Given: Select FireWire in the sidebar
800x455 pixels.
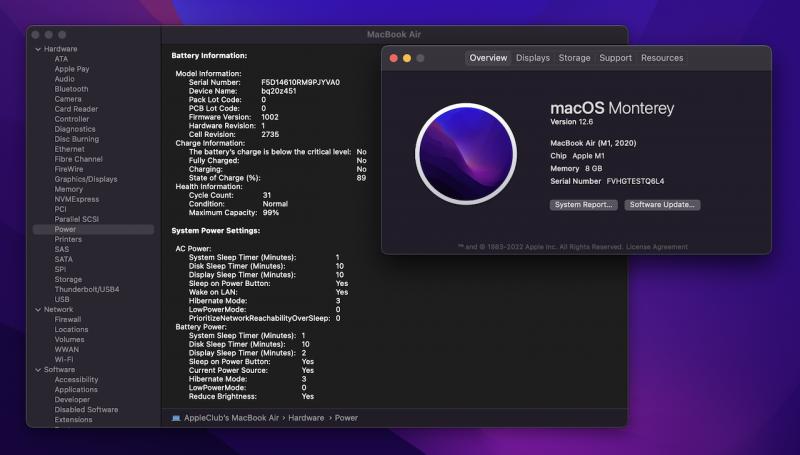Looking at the screenshot, I should coord(69,169).
